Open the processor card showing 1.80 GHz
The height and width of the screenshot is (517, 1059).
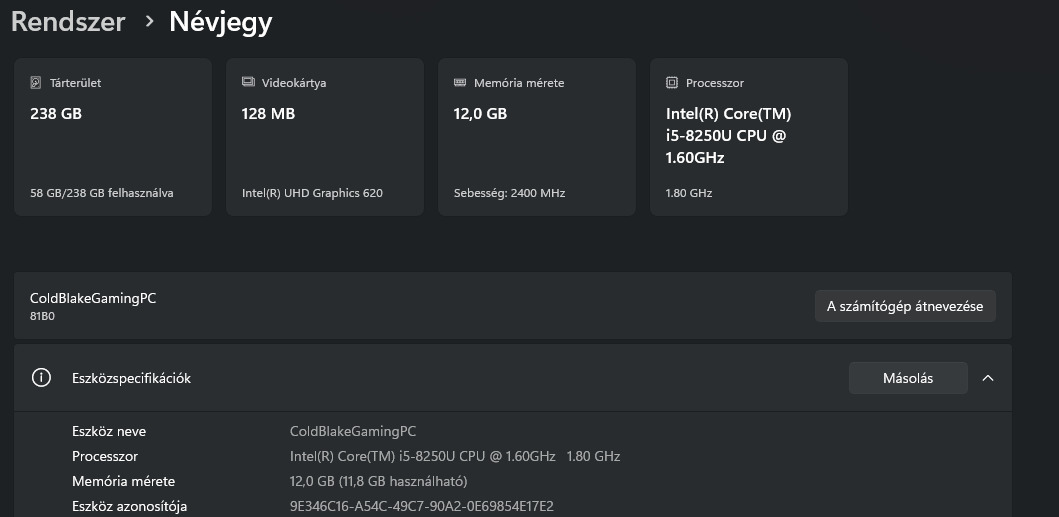pos(749,137)
